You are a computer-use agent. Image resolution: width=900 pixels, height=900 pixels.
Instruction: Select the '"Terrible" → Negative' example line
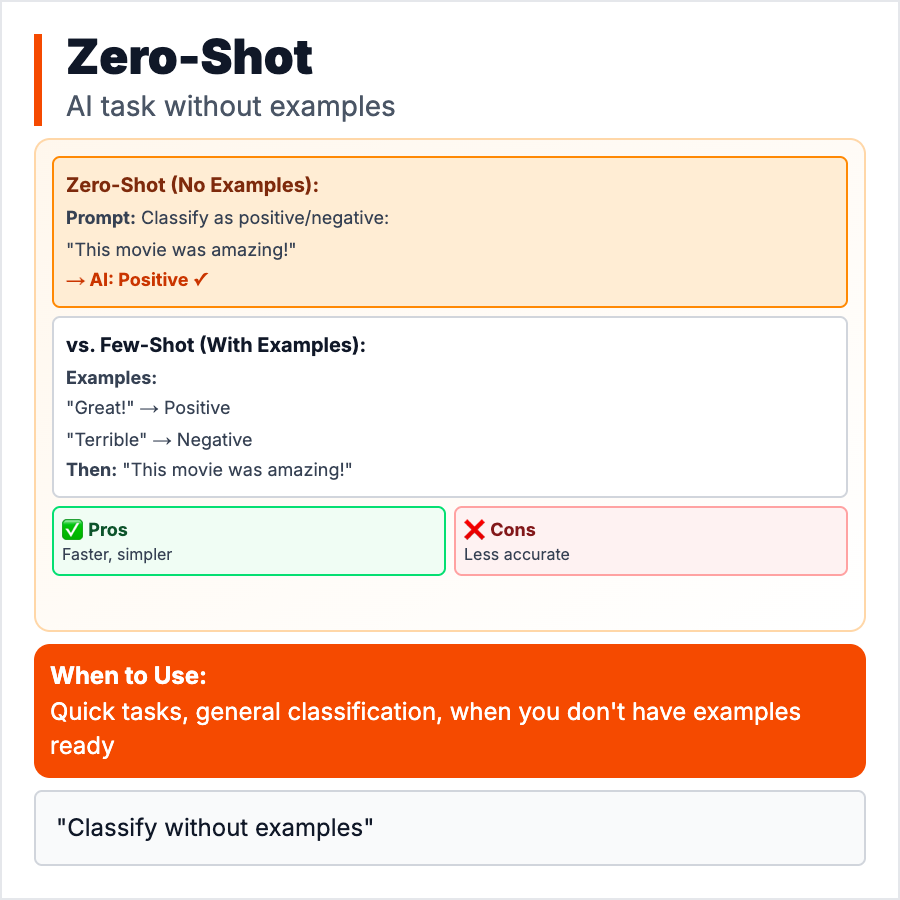159,440
